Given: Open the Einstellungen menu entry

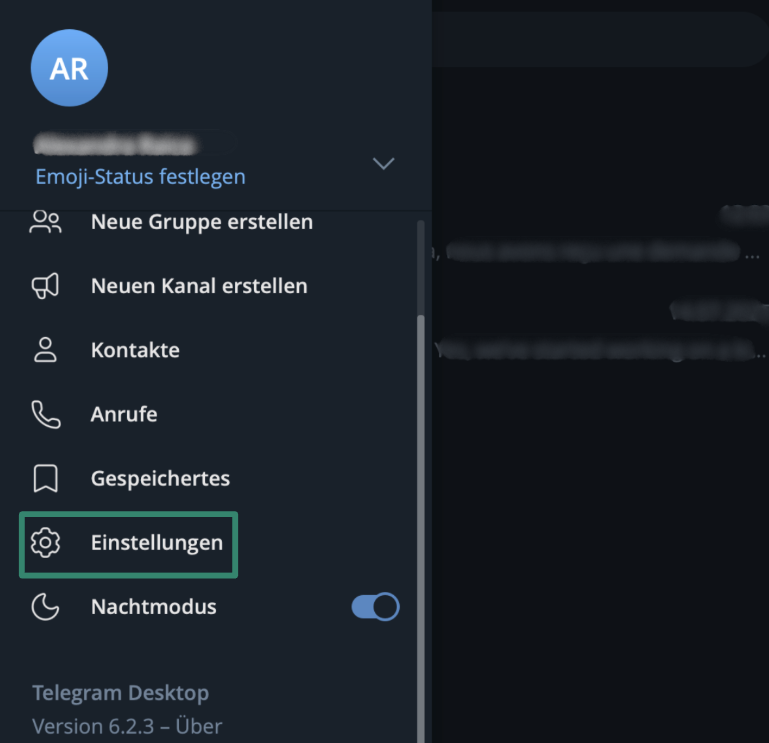Looking at the screenshot, I should click(156, 543).
